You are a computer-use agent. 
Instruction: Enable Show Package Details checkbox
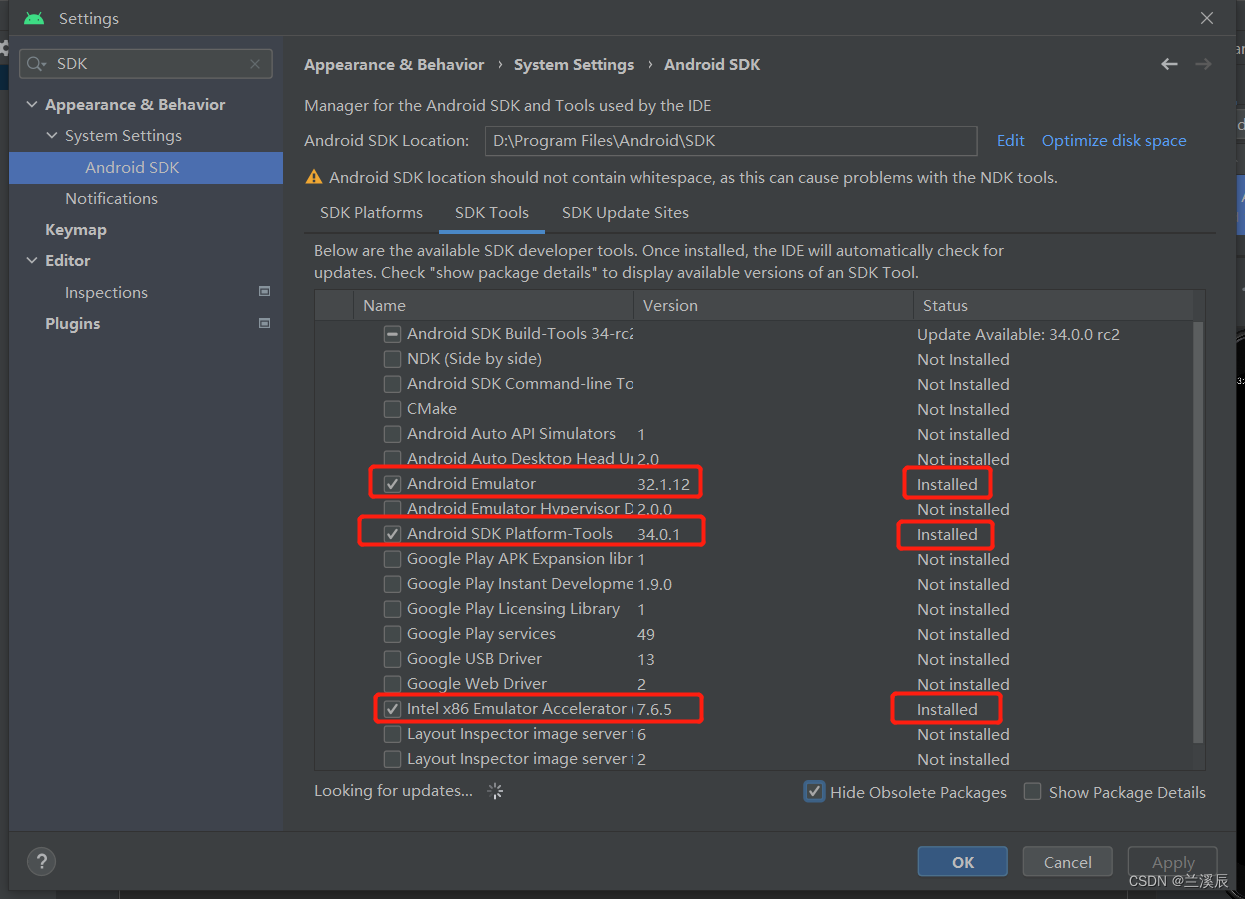(1032, 792)
